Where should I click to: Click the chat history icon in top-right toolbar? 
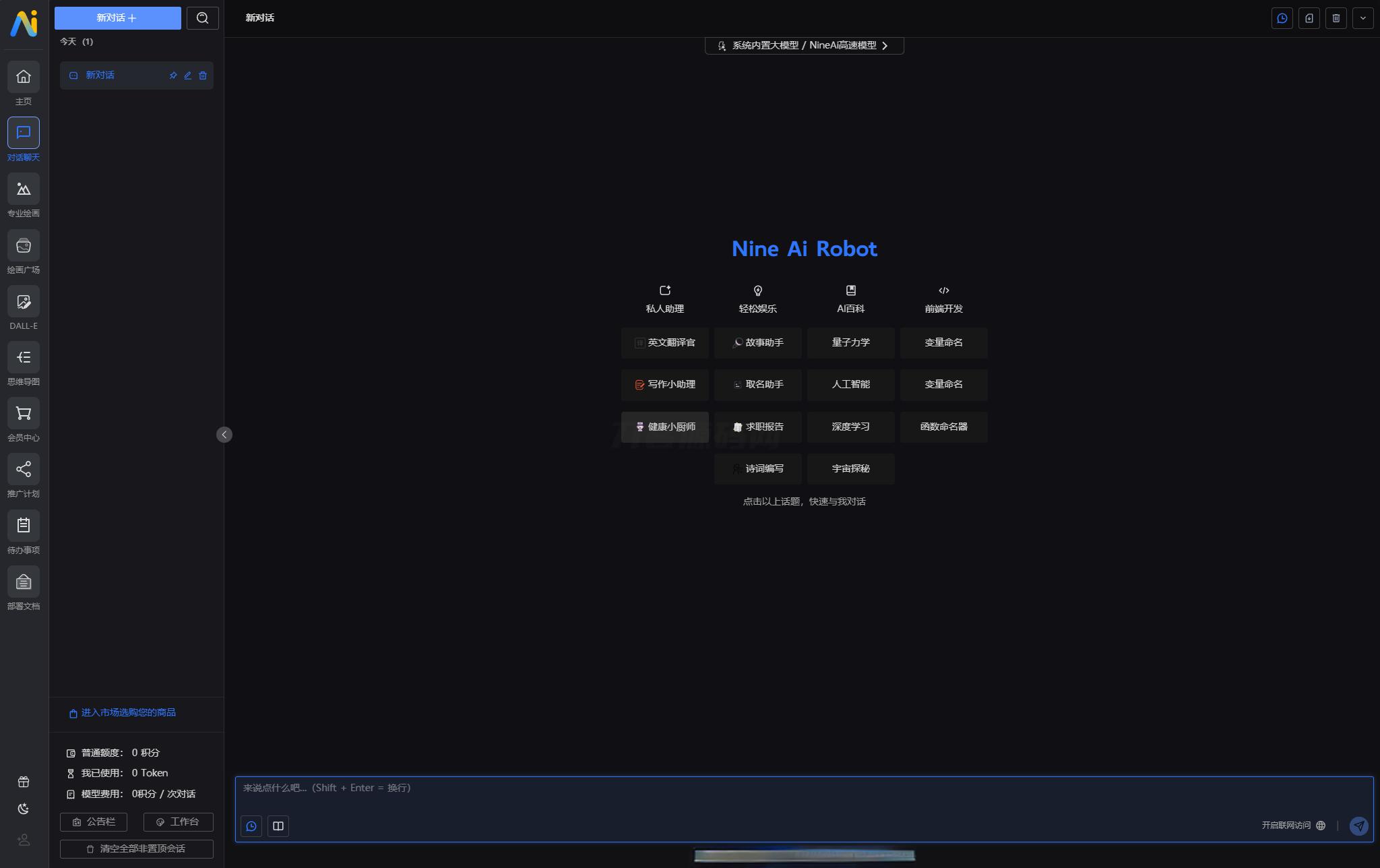coord(1282,18)
